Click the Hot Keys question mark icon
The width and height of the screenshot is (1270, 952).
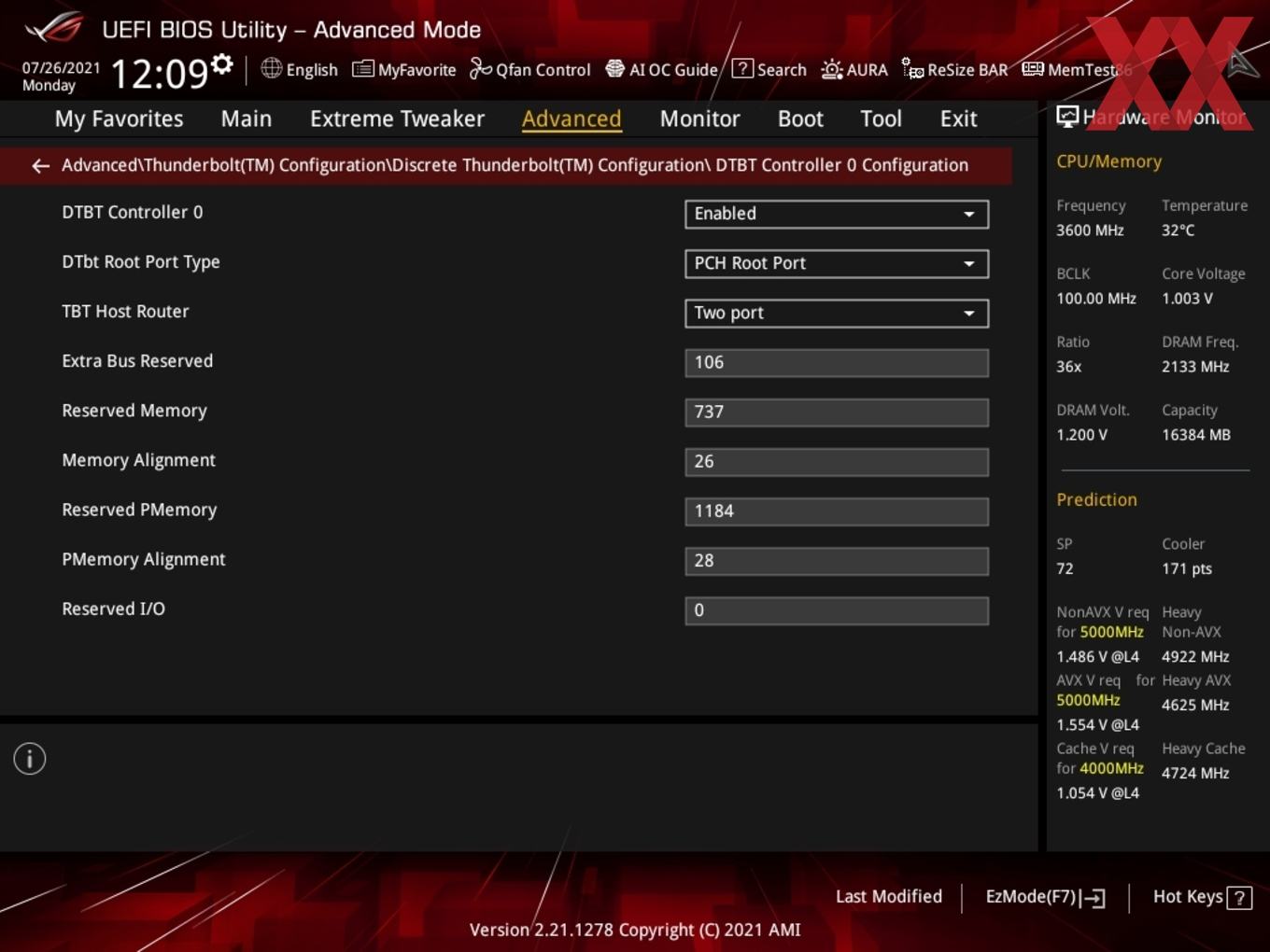click(x=1239, y=898)
